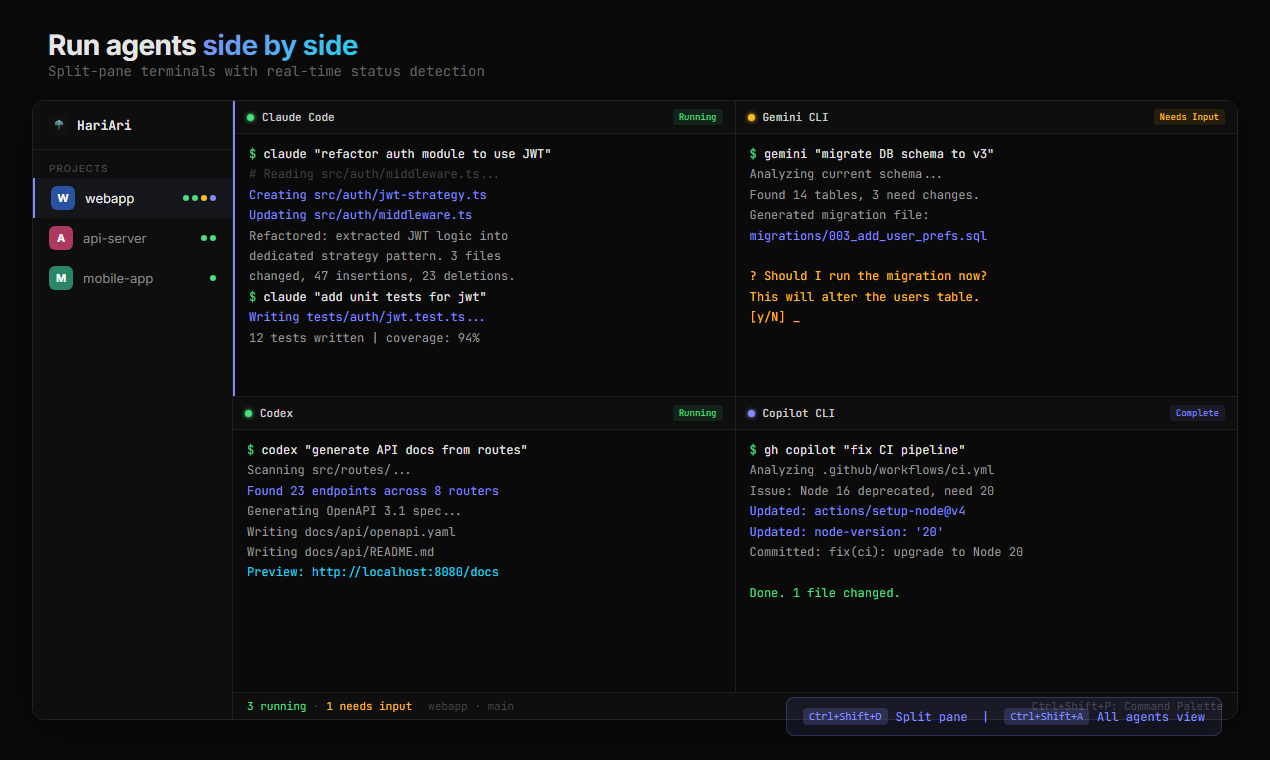Screen dimensions: 1270x760
Task: Click the Complete badge on Copilot pane
Action: pos(1197,413)
